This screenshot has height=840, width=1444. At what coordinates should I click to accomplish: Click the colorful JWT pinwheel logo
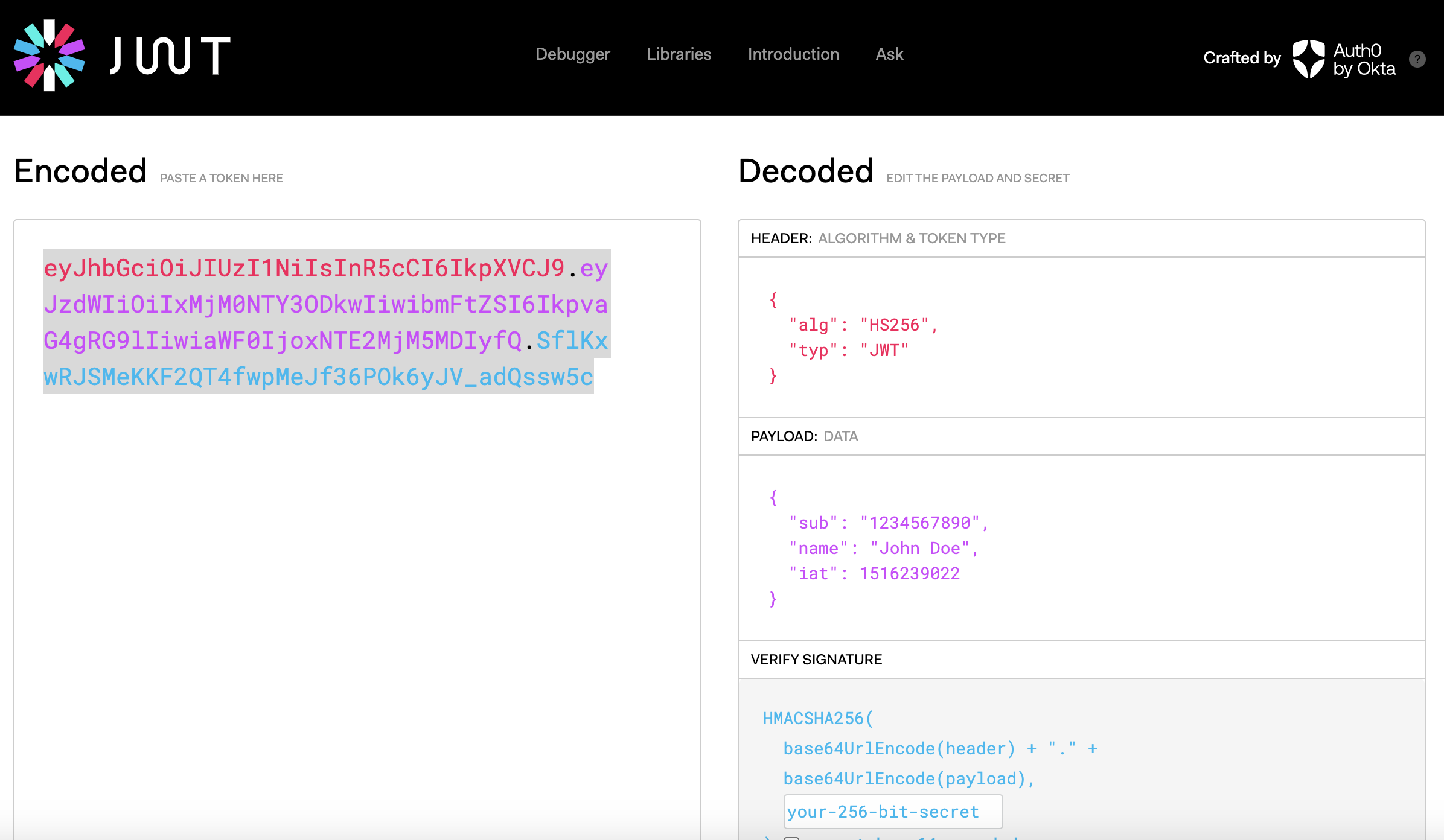[50, 56]
